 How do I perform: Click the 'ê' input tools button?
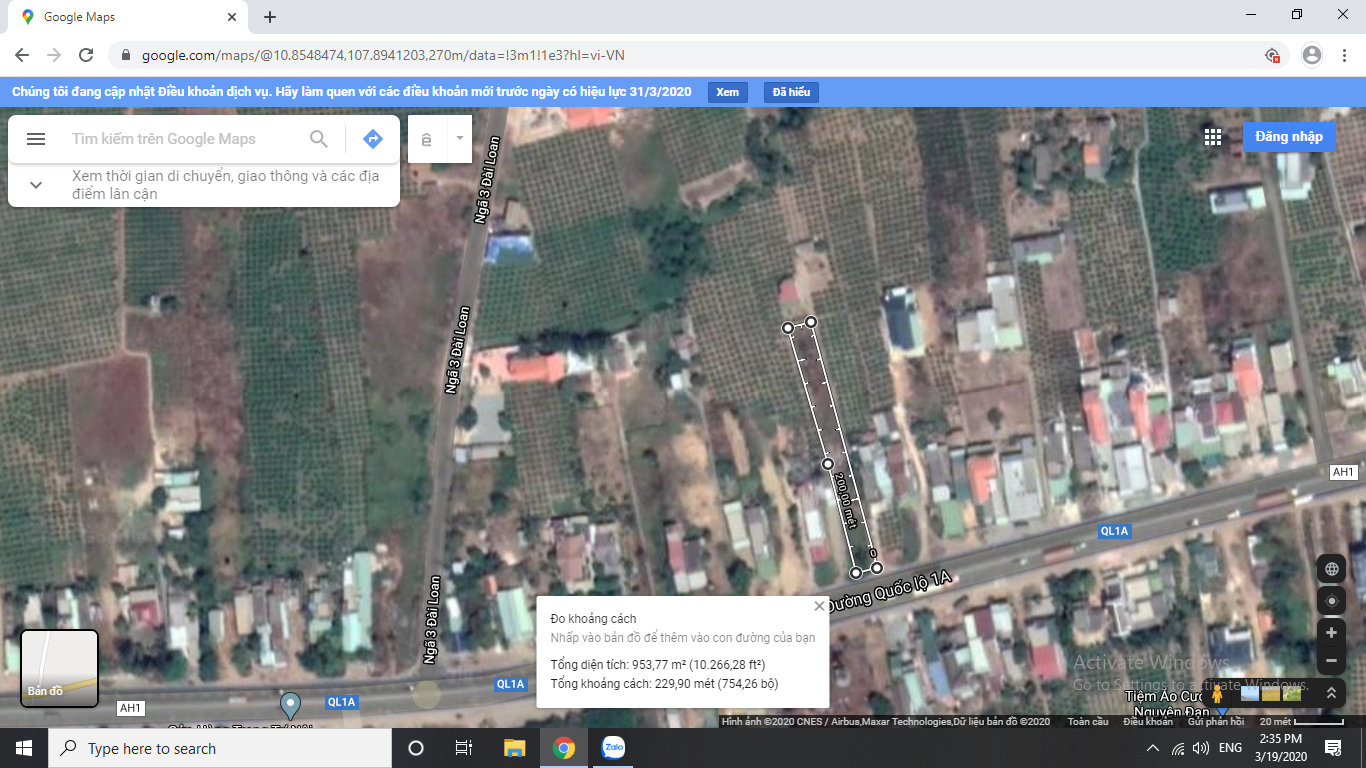(x=427, y=139)
